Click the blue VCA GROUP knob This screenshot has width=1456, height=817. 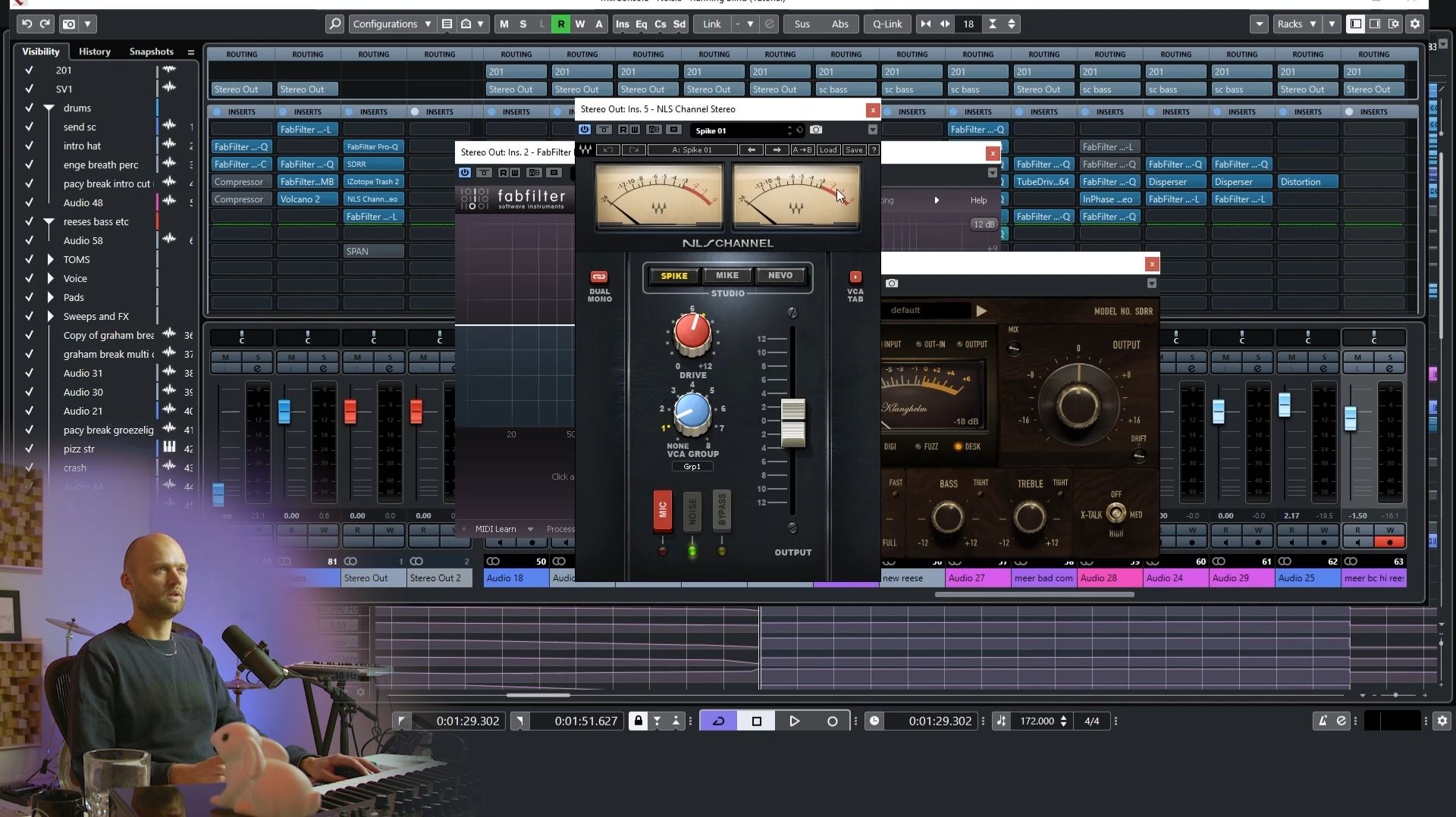[x=692, y=412]
